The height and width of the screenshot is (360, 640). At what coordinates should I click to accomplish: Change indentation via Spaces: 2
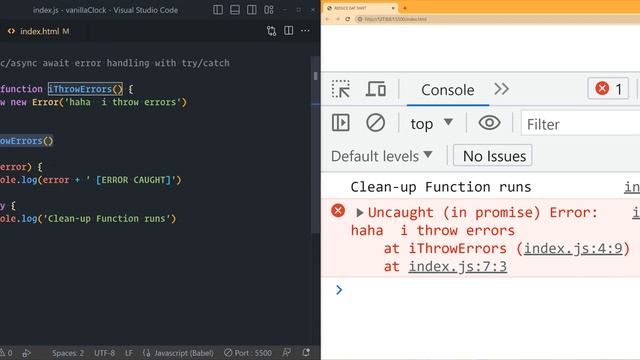pyautogui.click(x=68, y=353)
